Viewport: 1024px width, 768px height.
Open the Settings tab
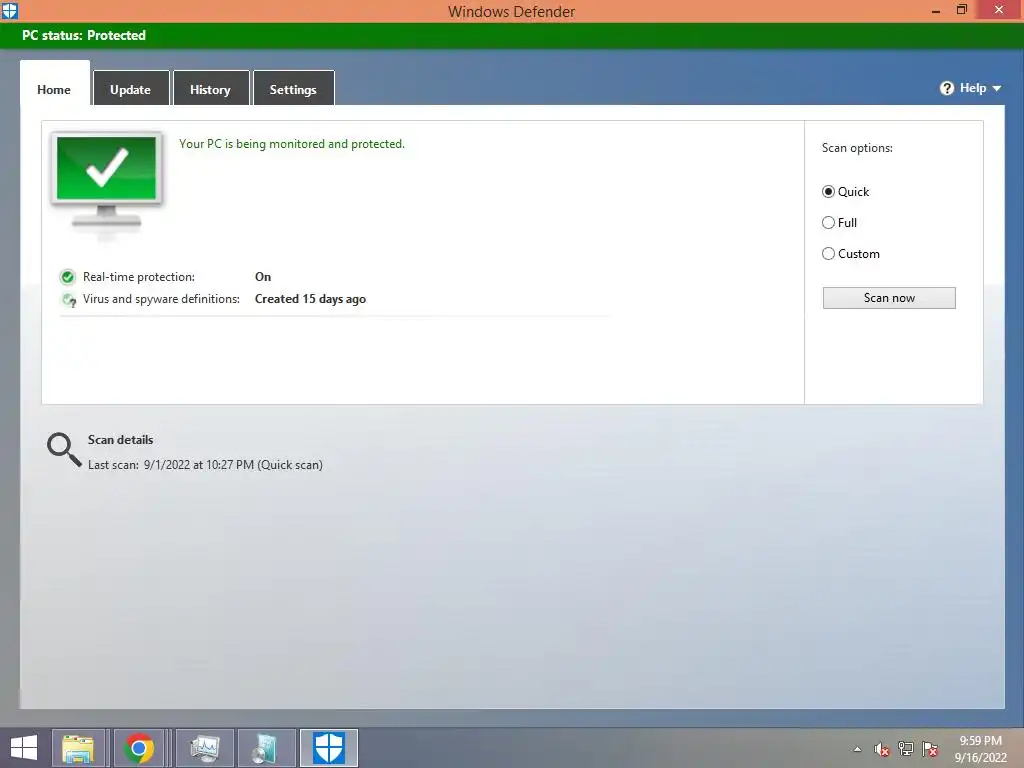click(293, 89)
